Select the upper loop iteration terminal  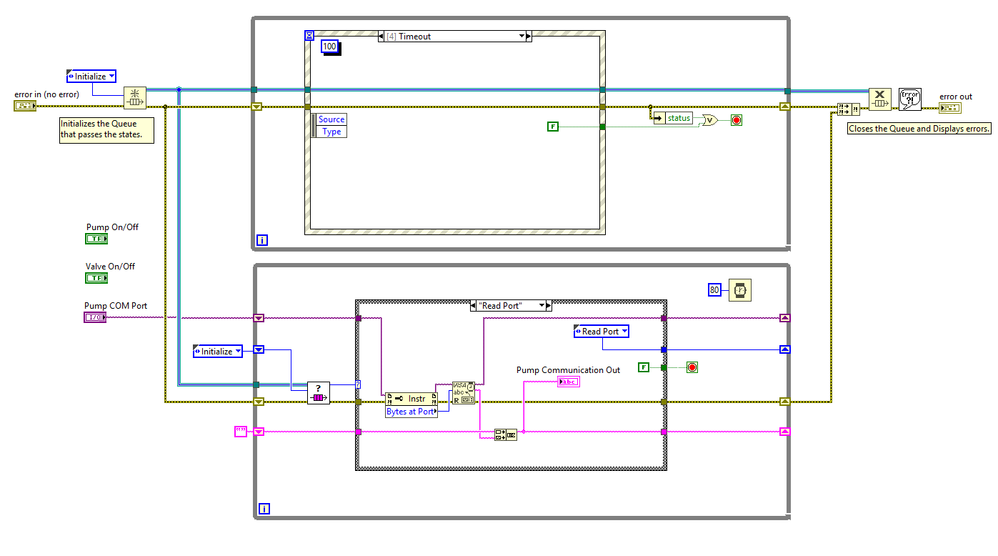pyautogui.click(x=262, y=240)
